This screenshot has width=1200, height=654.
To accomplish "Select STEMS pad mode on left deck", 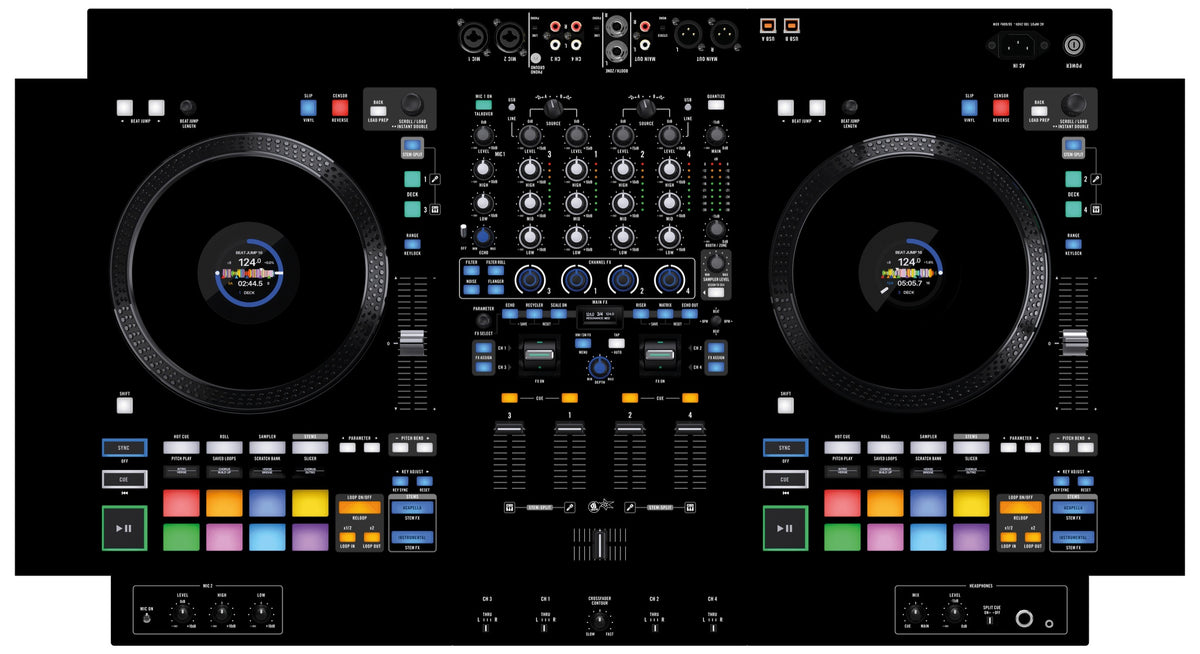I will pyautogui.click(x=309, y=447).
